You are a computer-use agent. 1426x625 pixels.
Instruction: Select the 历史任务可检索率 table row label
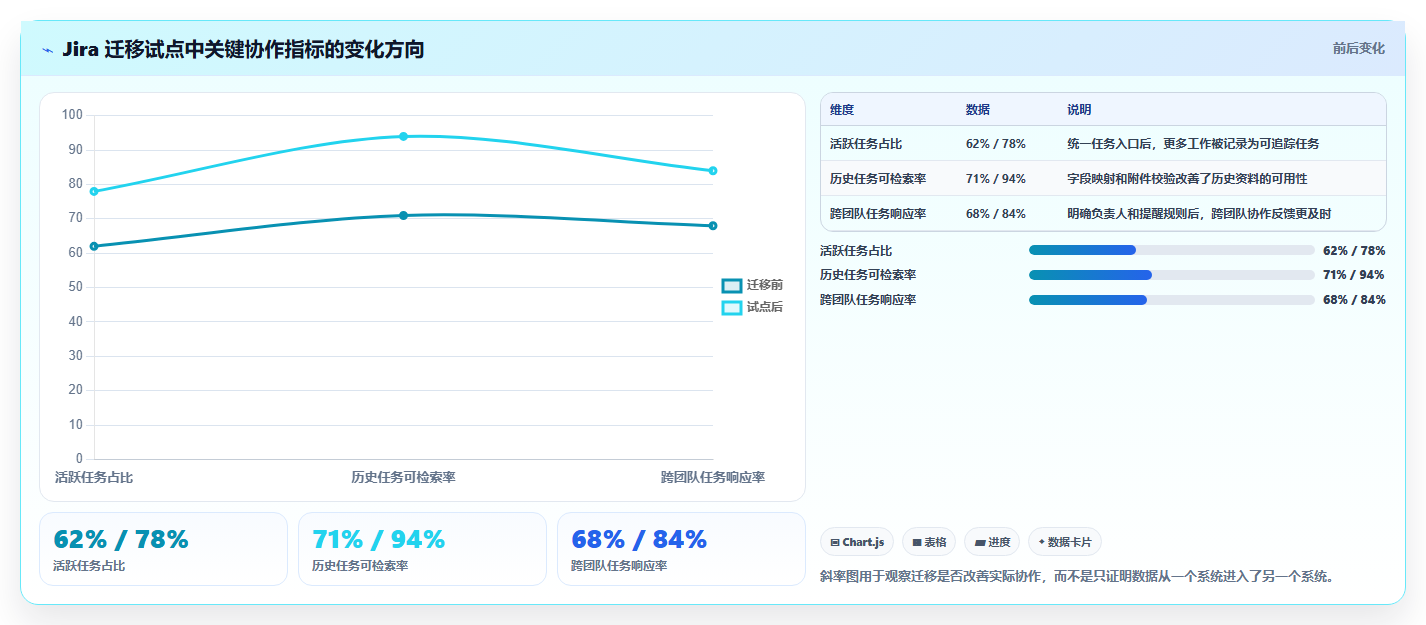878,179
